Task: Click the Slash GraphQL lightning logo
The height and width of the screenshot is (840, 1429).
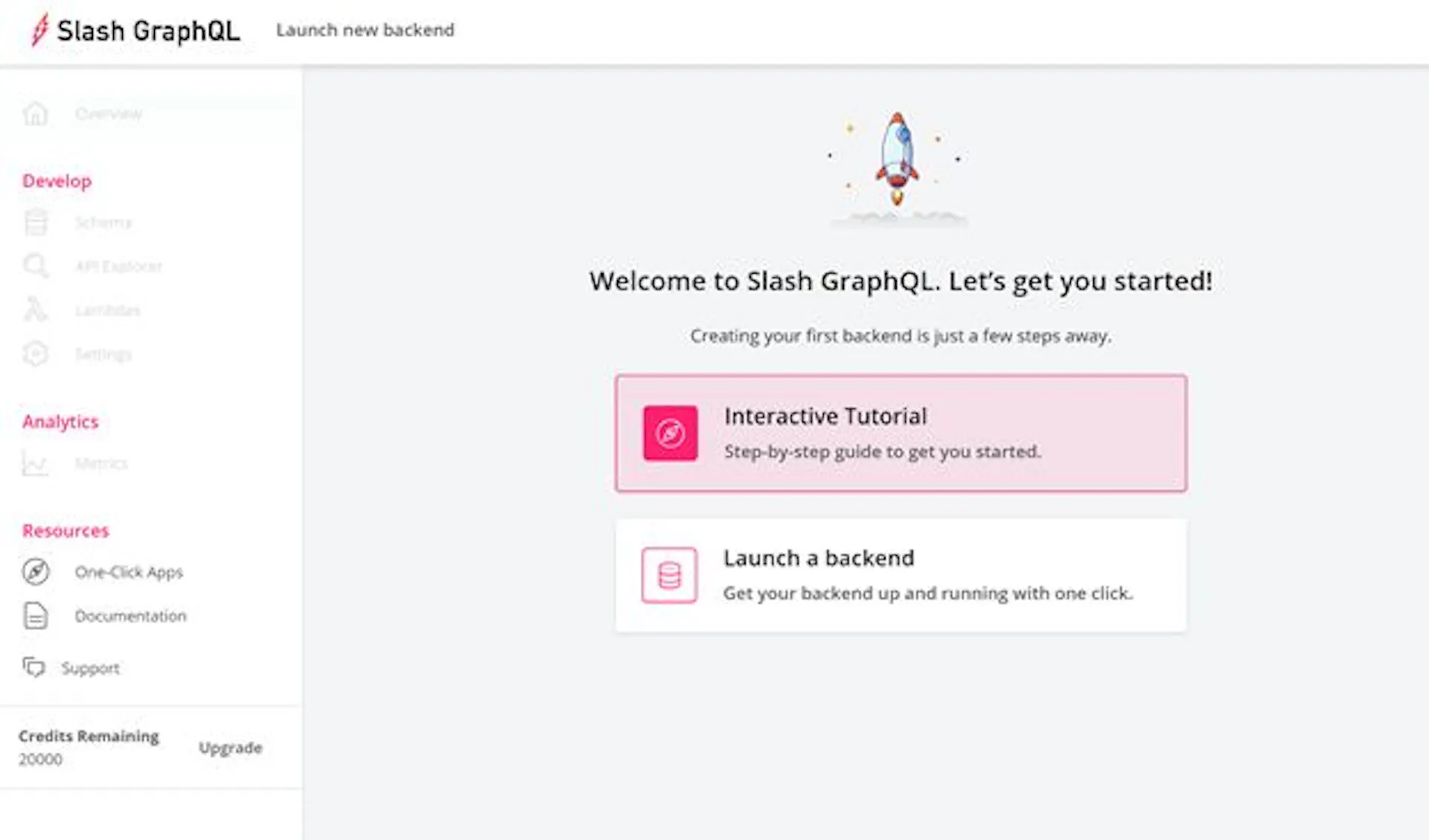Action: pyautogui.click(x=39, y=31)
